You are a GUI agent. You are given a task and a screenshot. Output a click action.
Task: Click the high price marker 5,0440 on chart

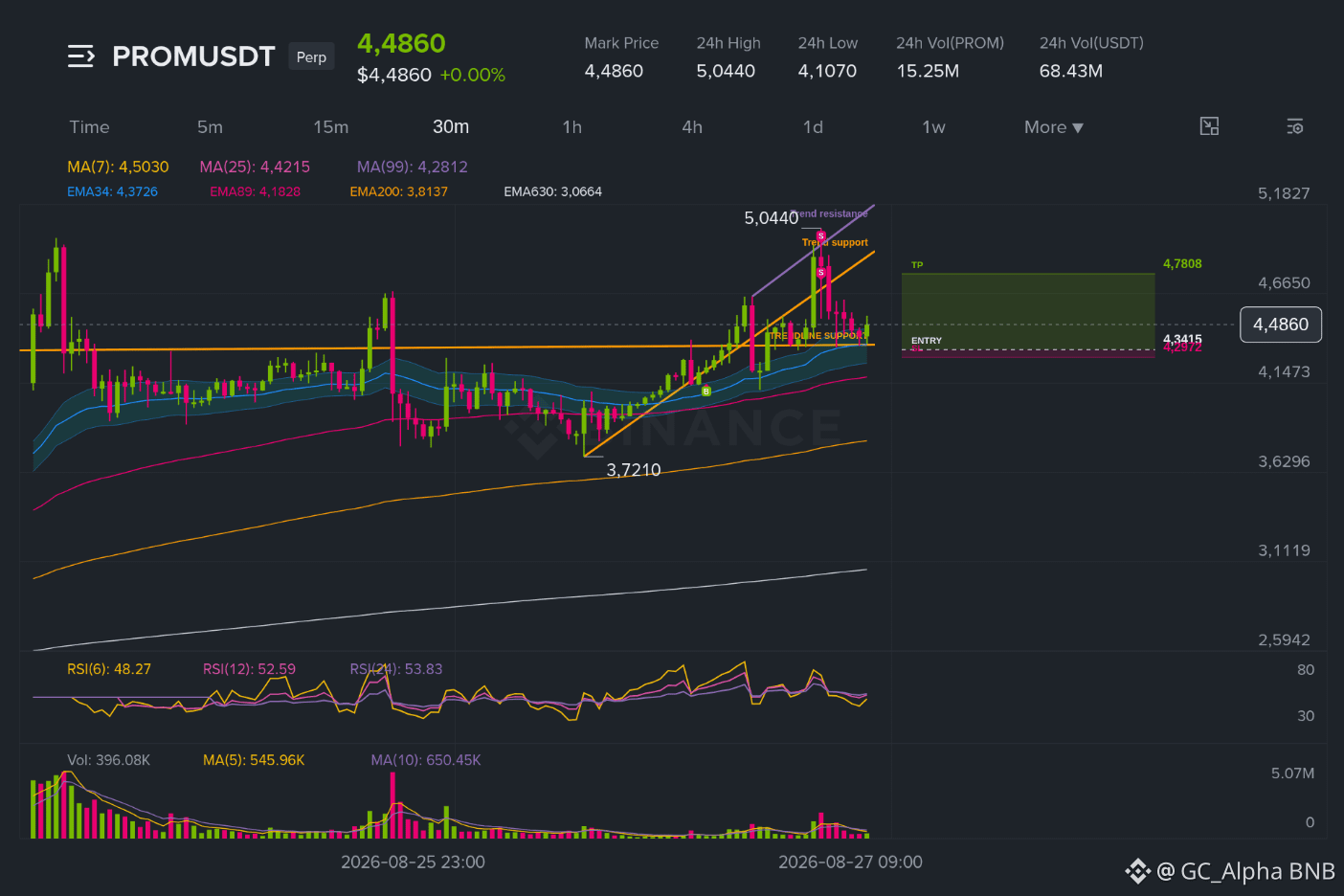point(771,218)
